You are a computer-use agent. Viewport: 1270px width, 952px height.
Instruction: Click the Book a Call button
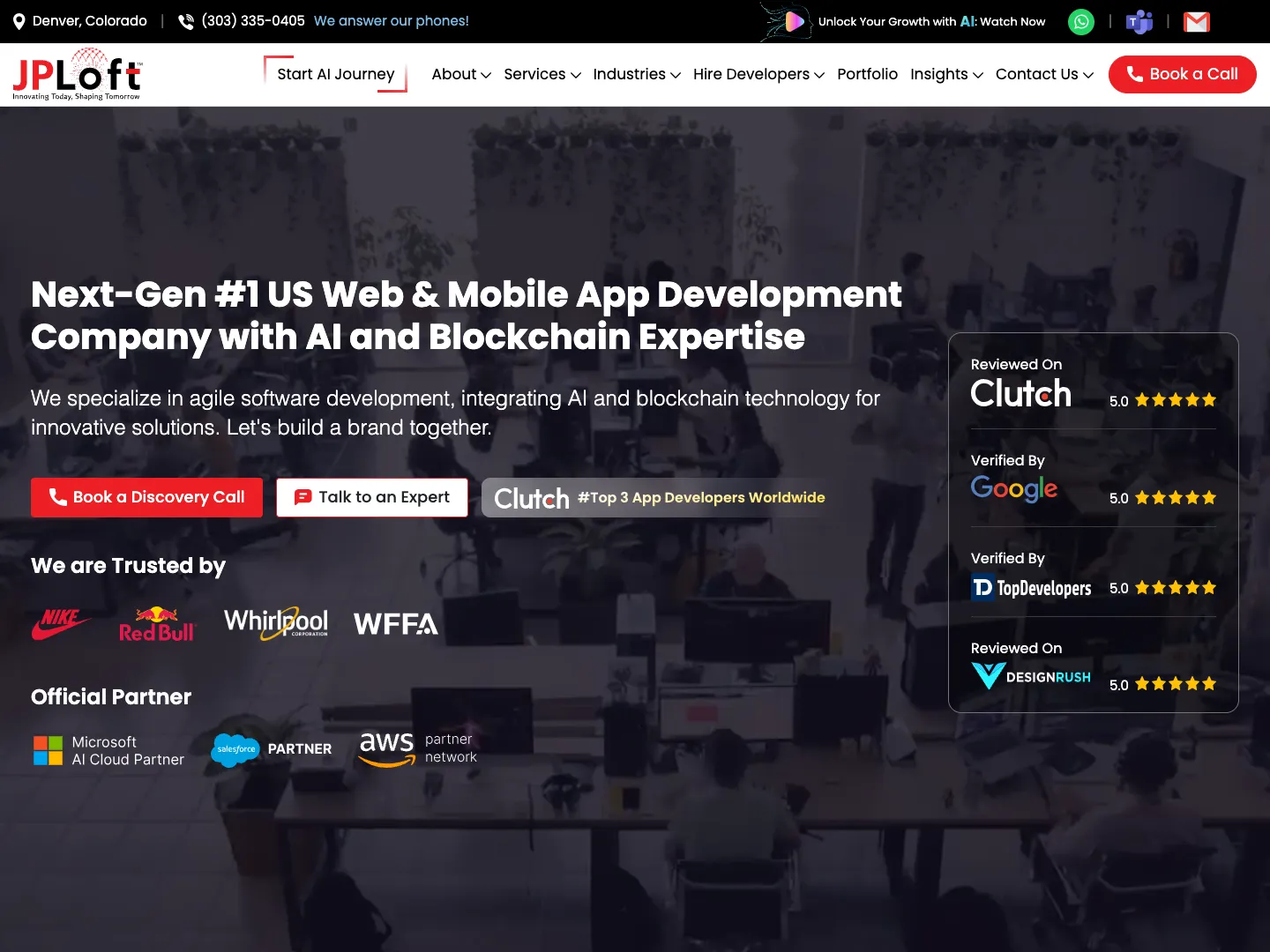pyautogui.click(x=1182, y=75)
